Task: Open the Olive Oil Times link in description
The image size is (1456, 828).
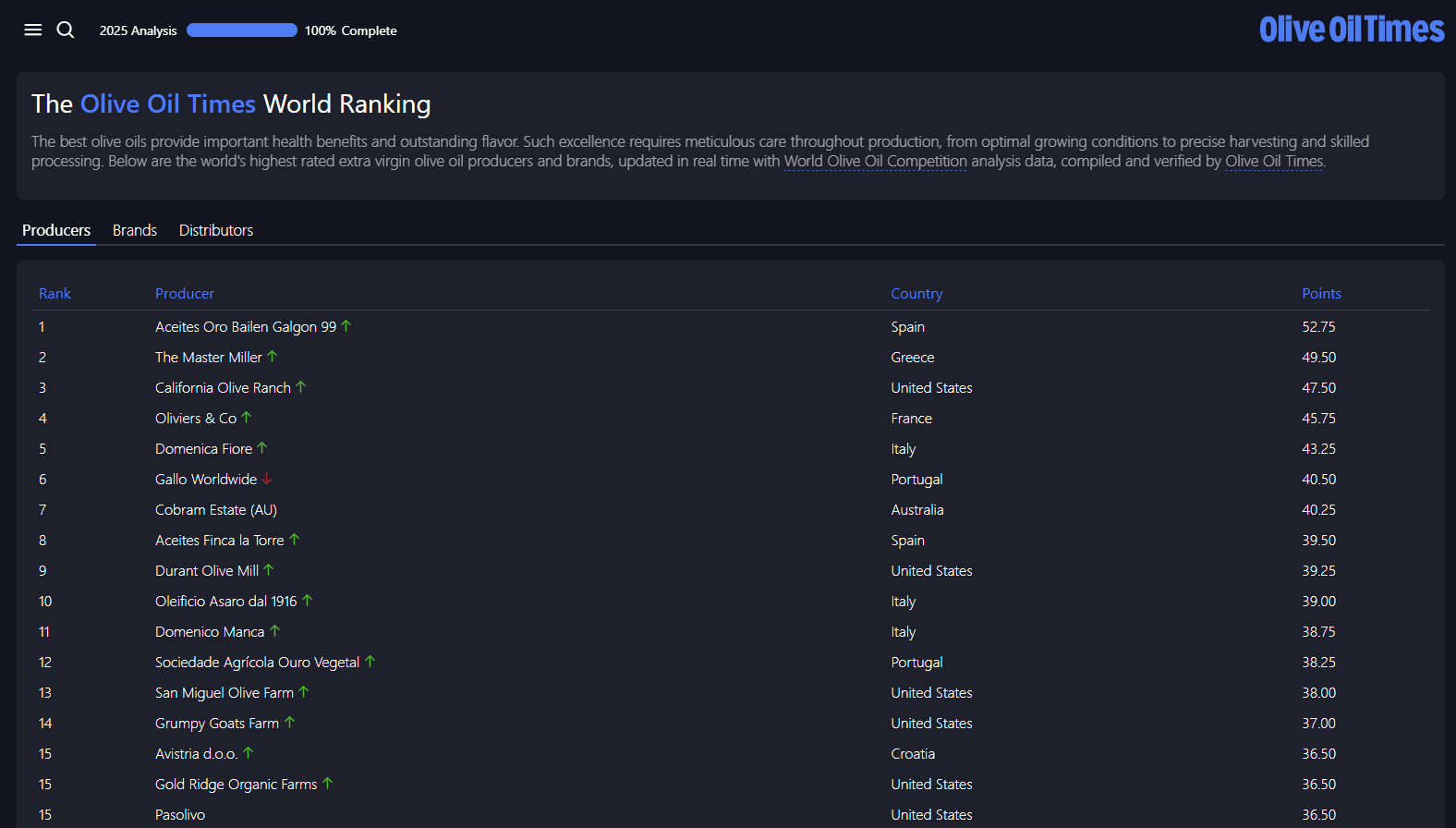Action: tap(1274, 162)
